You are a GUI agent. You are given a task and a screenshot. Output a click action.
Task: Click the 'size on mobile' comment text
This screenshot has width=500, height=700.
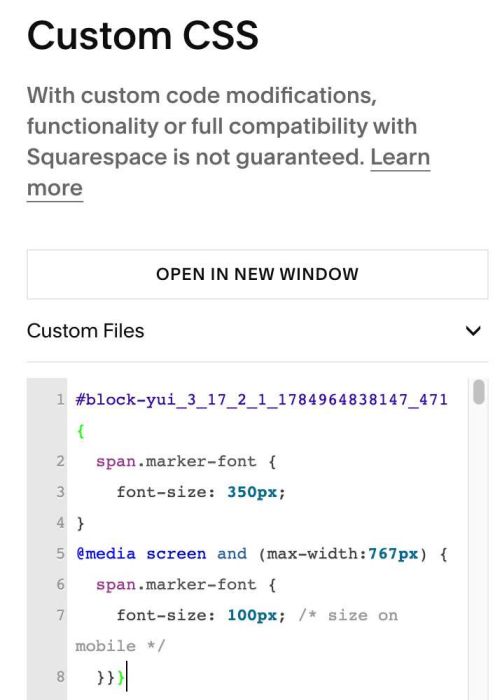pyautogui.click(x=237, y=630)
